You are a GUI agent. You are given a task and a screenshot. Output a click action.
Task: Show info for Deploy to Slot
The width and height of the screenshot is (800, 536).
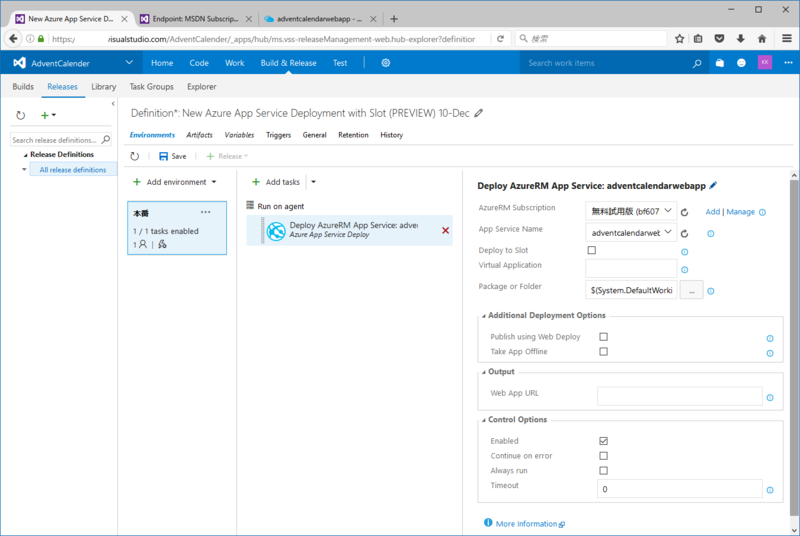tap(685, 252)
